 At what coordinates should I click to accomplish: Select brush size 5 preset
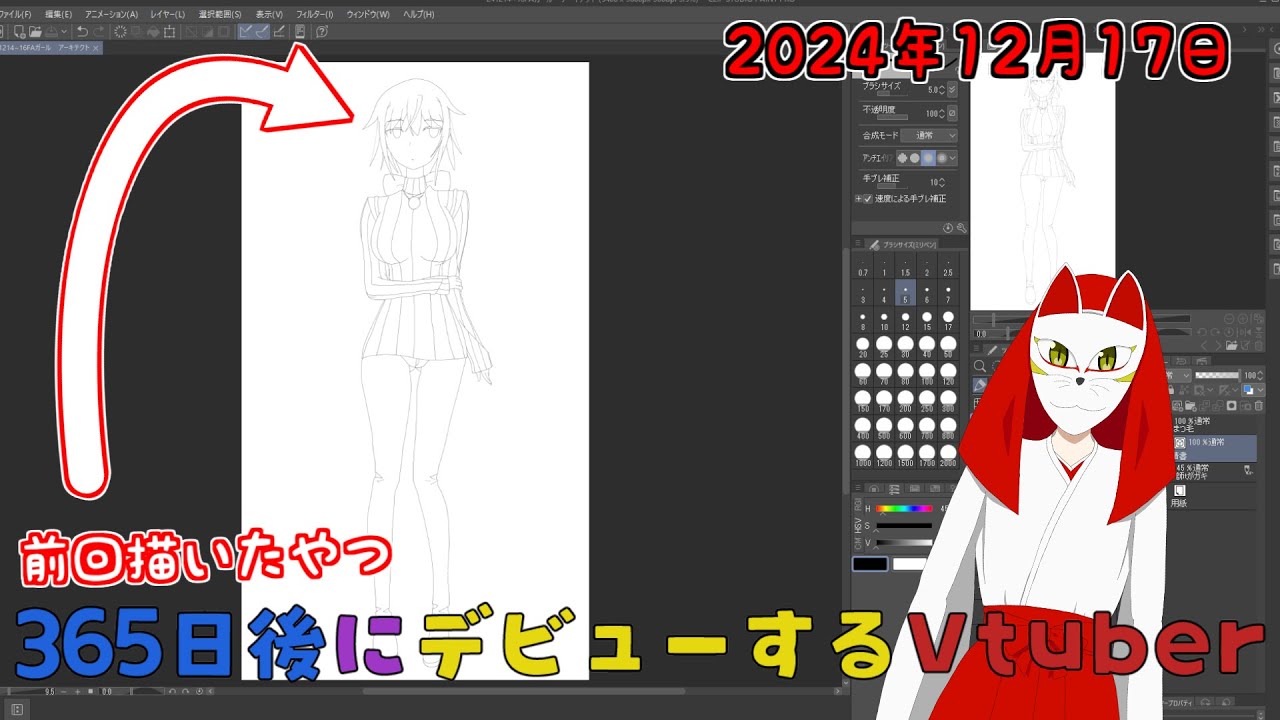[x=905, y=292]
